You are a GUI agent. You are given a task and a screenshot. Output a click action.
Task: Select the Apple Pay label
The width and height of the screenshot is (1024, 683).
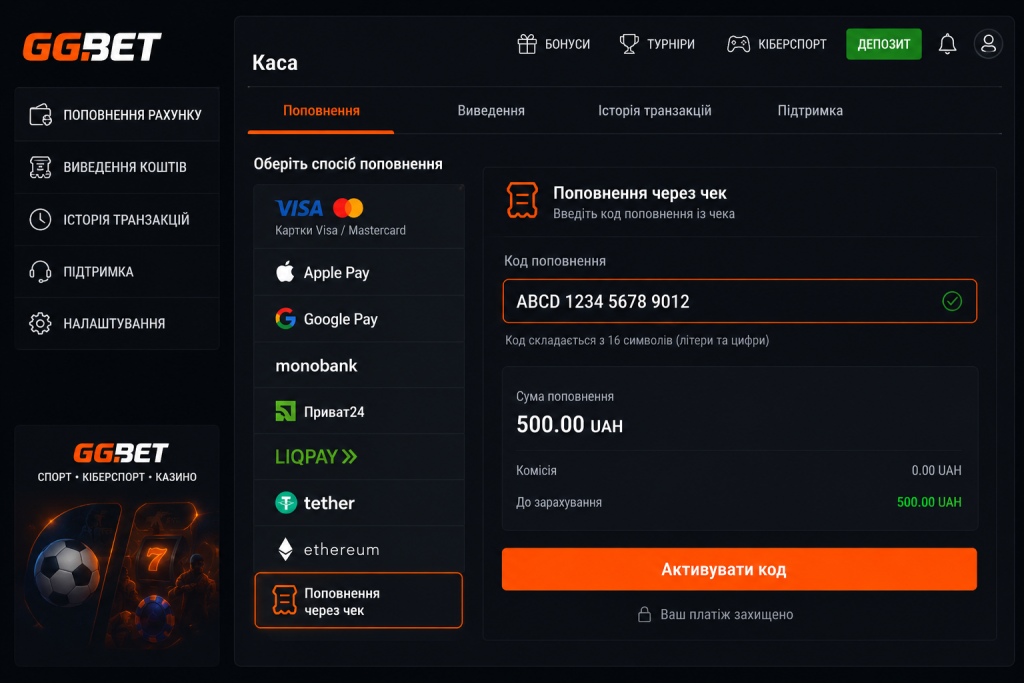[x=336, y=272]
